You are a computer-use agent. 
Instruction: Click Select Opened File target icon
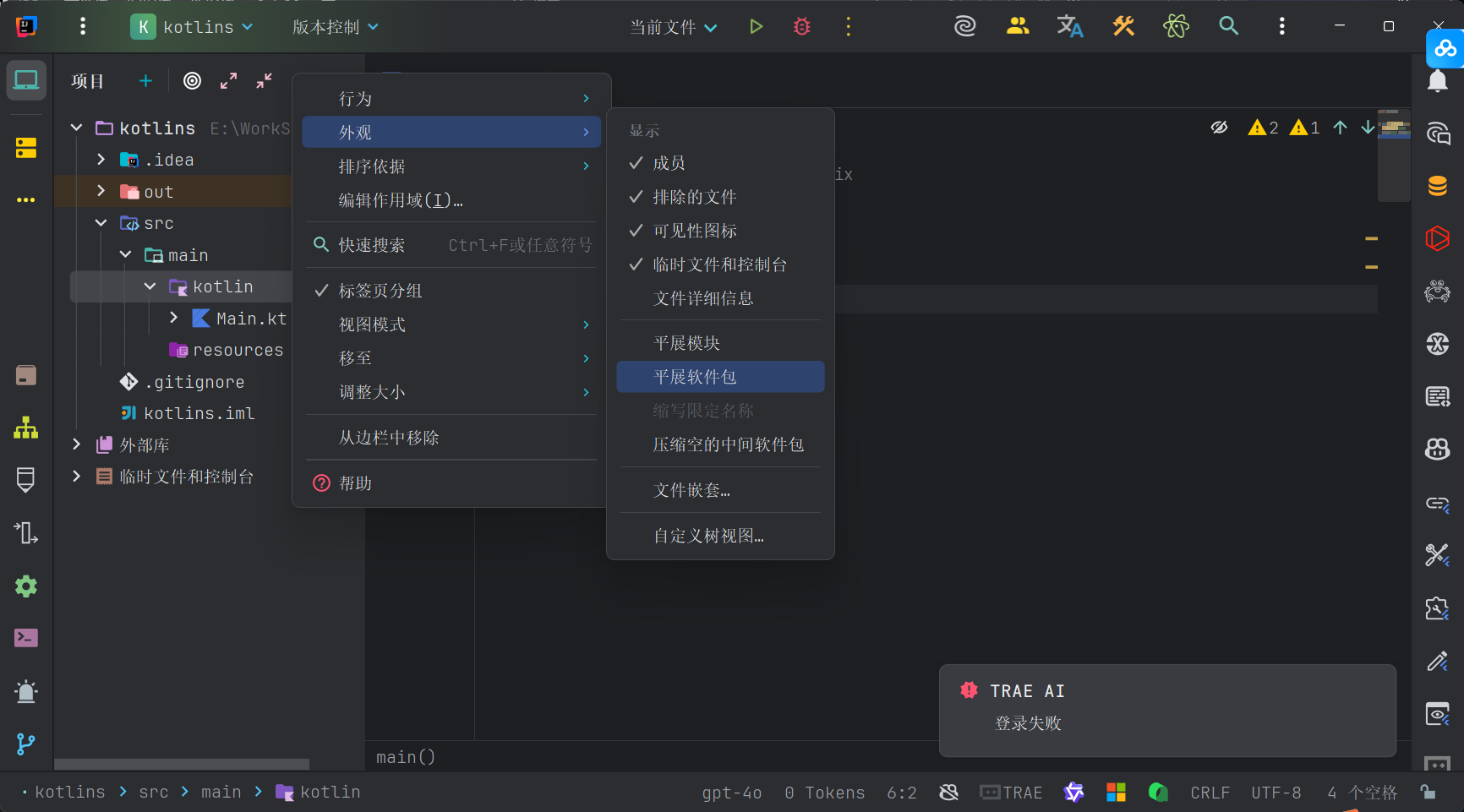coord(193,81)
